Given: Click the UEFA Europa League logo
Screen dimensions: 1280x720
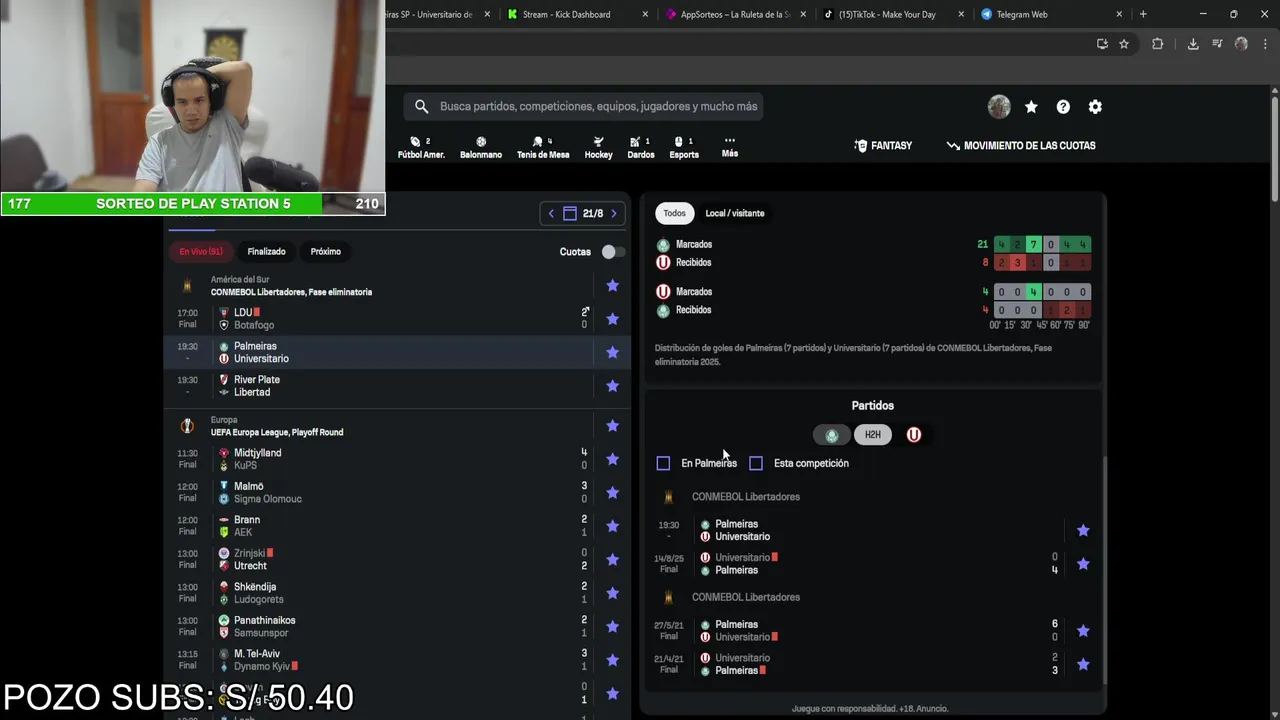Looking at the screenshot, I should 187,426.
